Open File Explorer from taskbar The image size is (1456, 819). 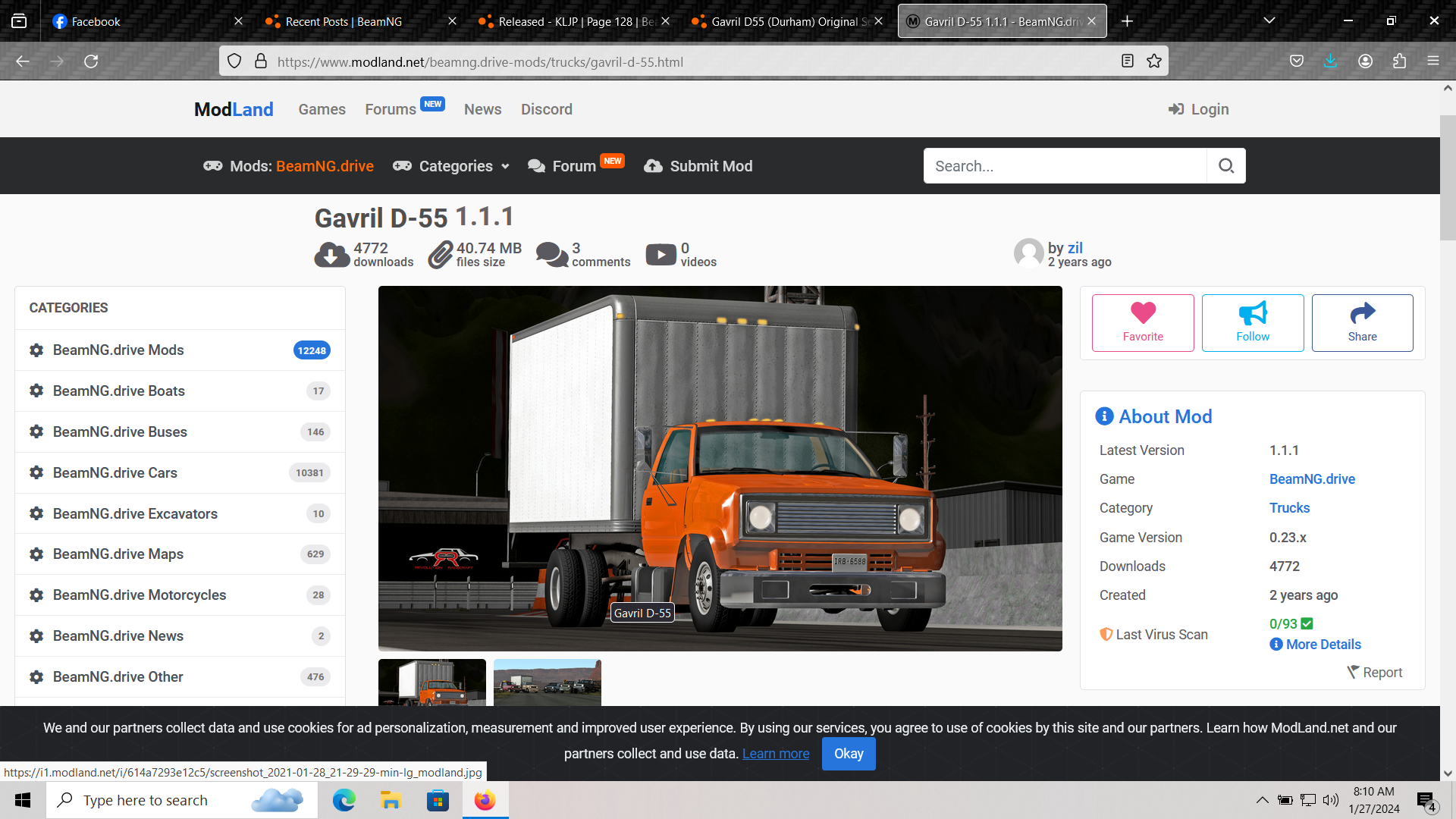(391, 800)
